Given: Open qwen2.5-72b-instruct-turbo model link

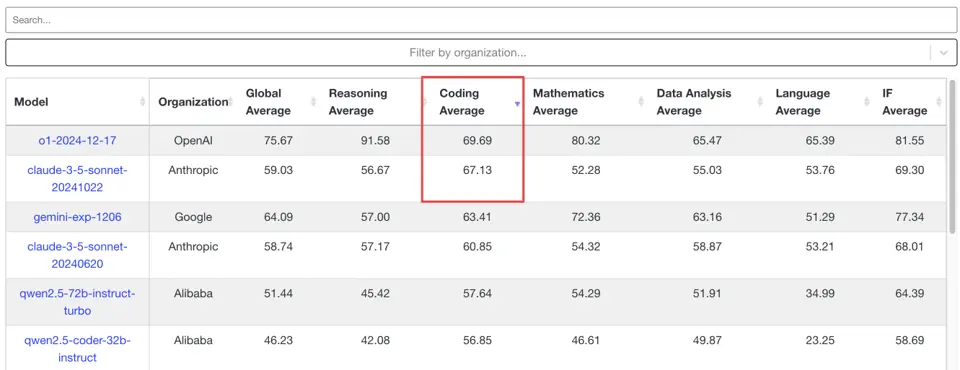Looking at the screenshot, I should [77, 302].
